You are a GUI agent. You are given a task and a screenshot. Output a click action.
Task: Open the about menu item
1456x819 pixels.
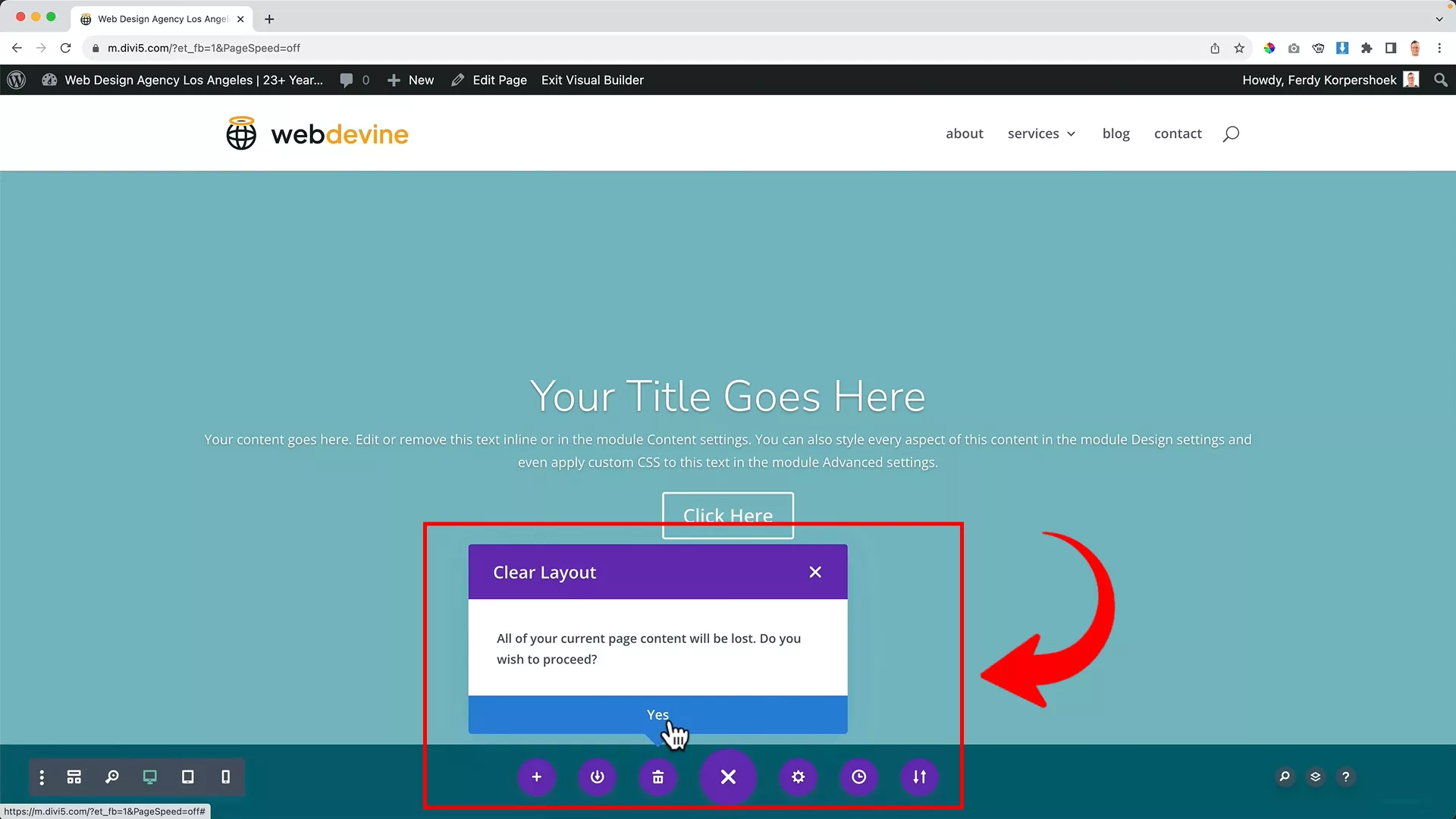click(964, 133)
